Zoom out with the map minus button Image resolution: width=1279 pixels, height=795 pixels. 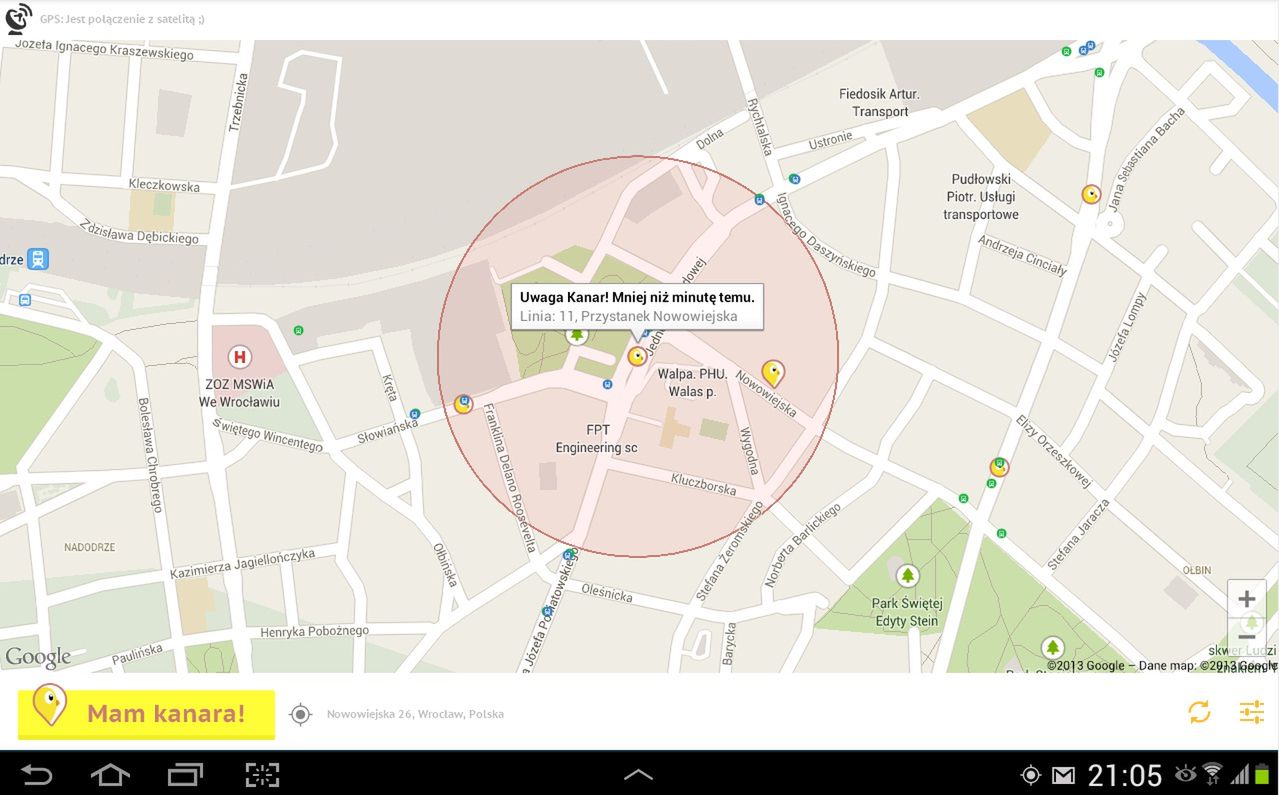click(1246, 637)
